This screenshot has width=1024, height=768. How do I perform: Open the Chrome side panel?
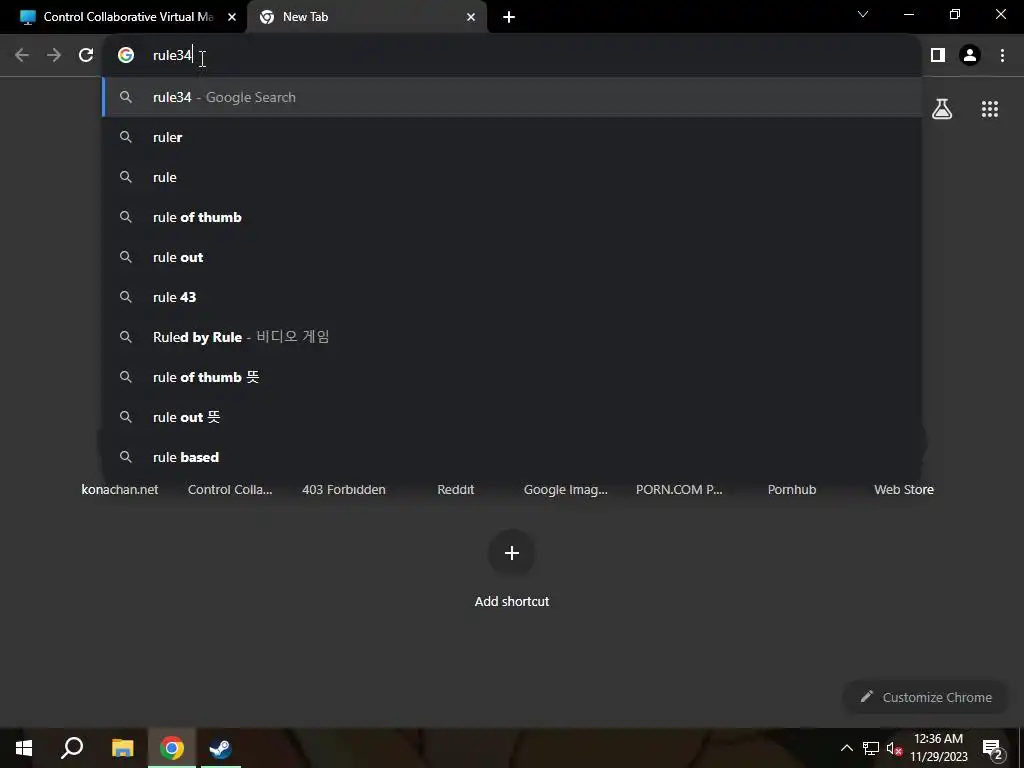tap(938, 56)
